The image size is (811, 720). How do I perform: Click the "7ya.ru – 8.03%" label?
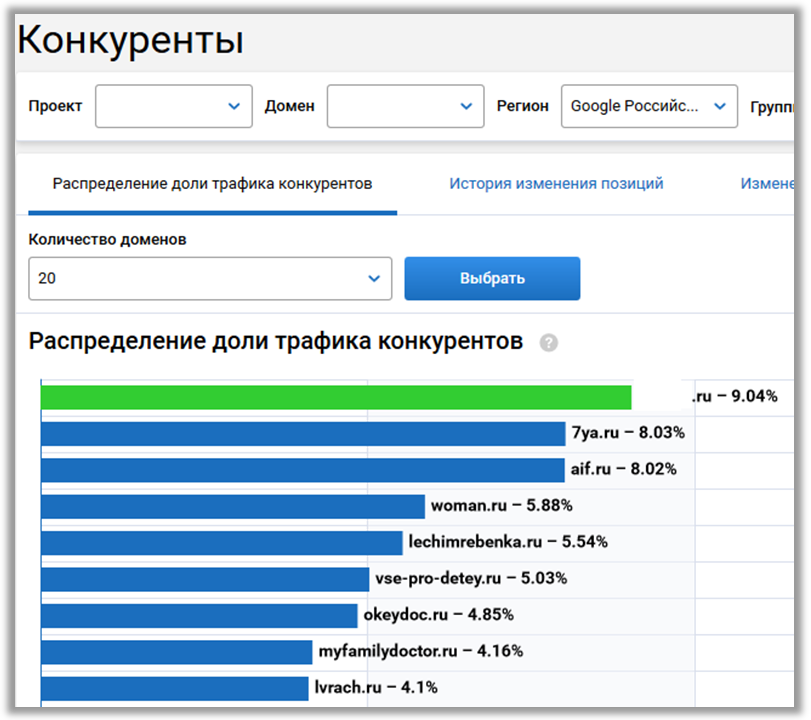point(628,432)
